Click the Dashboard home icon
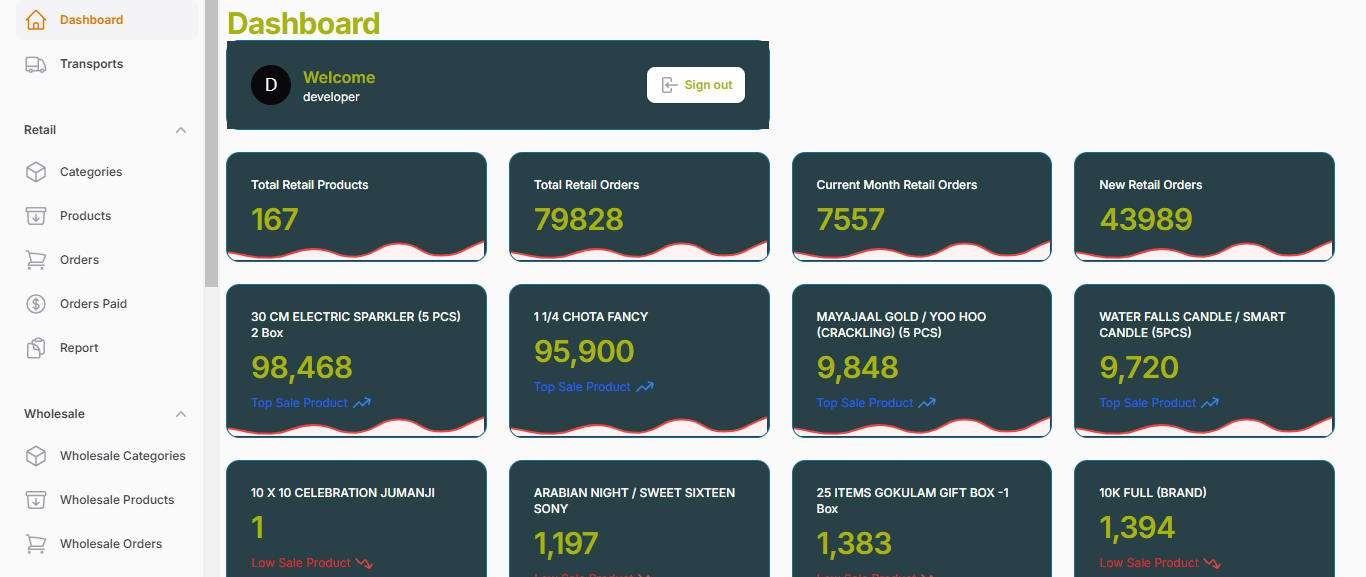This screenshot has width=1366, height=577. pyautogui.click(x=36, y=20)
